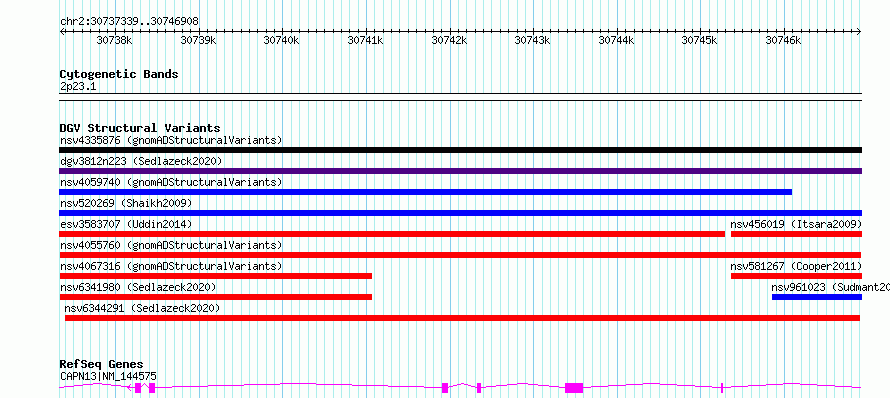Select the 2p23.1 cytogenetic band label
Viewport: 890px width, 398px height.
click(x=78, y=86)
